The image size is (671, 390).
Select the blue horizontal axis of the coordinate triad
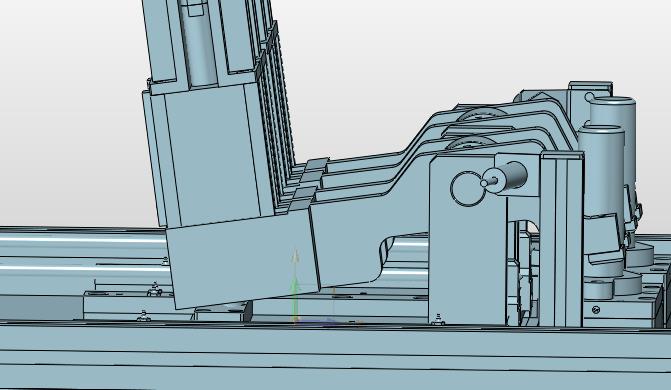(x=316, y=321)
